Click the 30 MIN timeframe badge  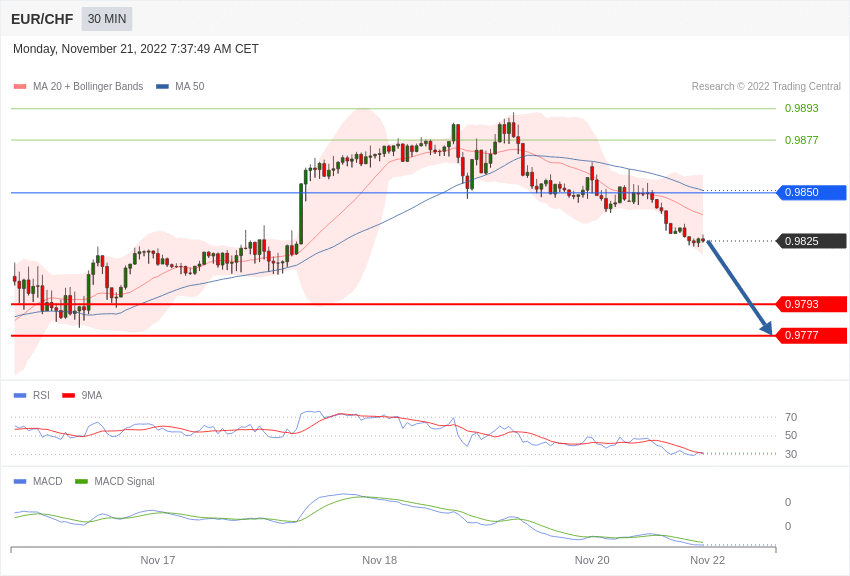tap(107, 19)
